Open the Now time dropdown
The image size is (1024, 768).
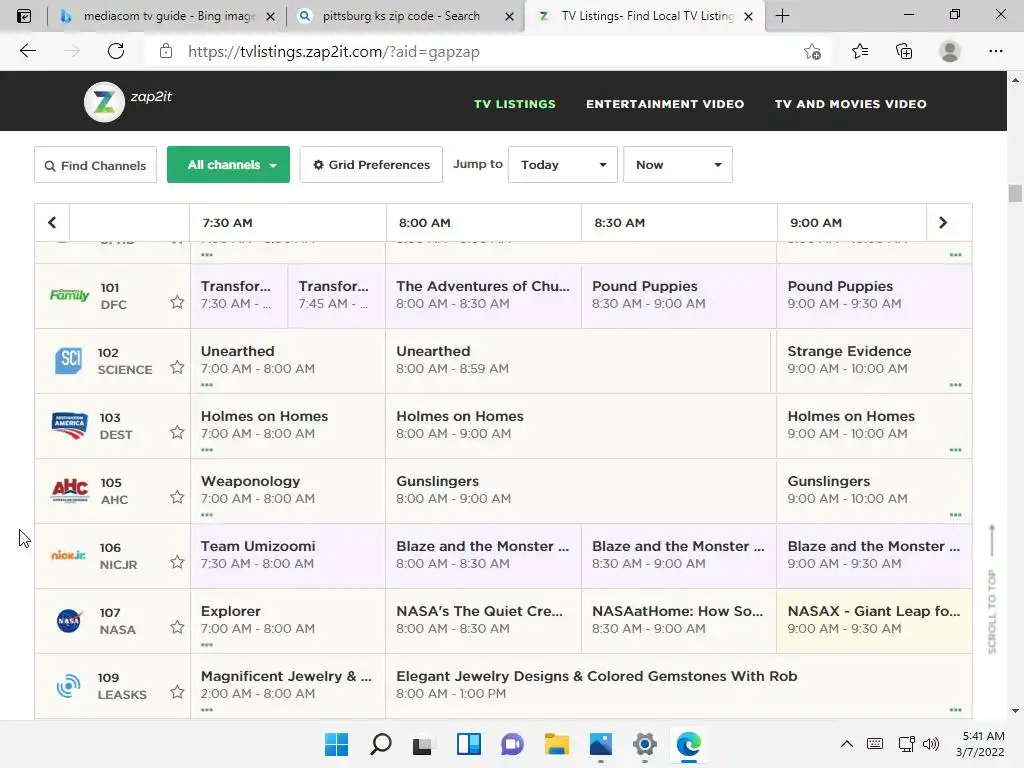(x=677, y=165)
